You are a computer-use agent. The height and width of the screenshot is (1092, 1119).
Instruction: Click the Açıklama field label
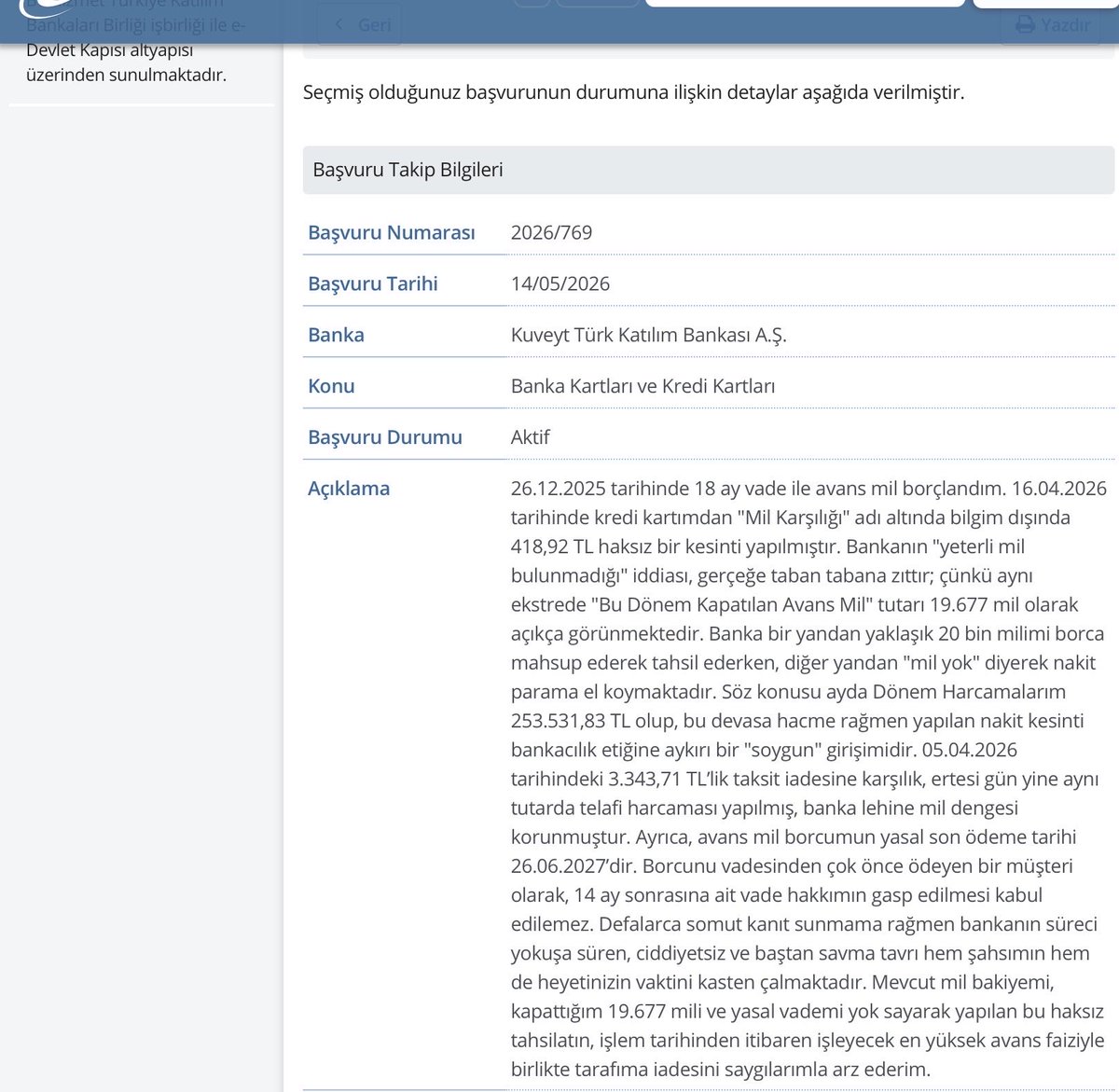pos(349,489)
